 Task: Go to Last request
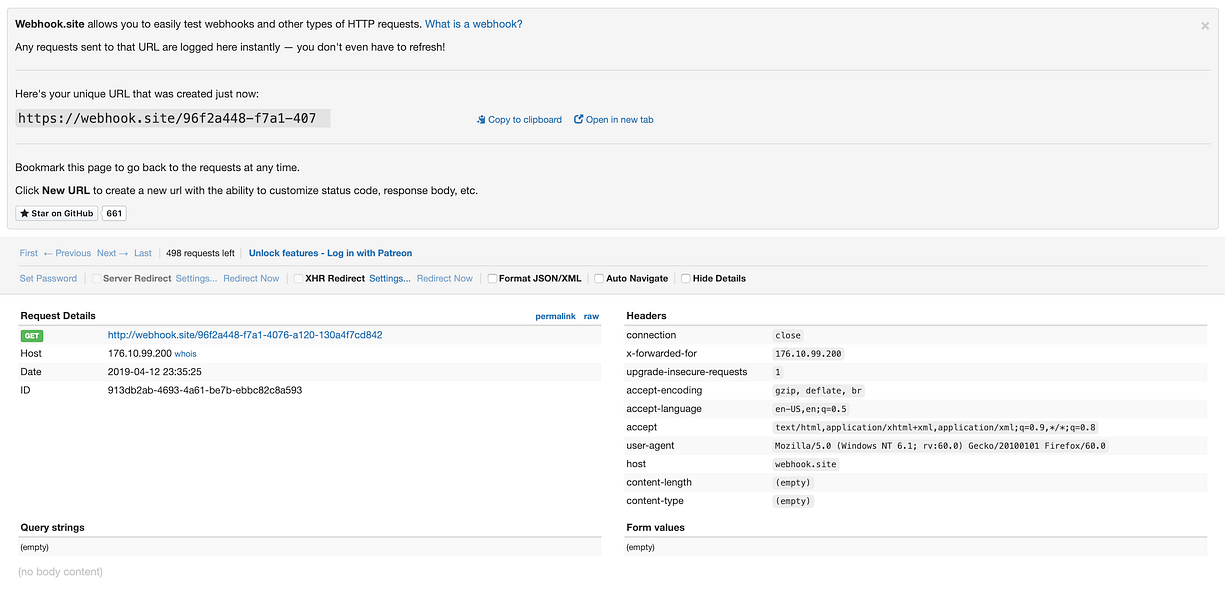(143, 253)
